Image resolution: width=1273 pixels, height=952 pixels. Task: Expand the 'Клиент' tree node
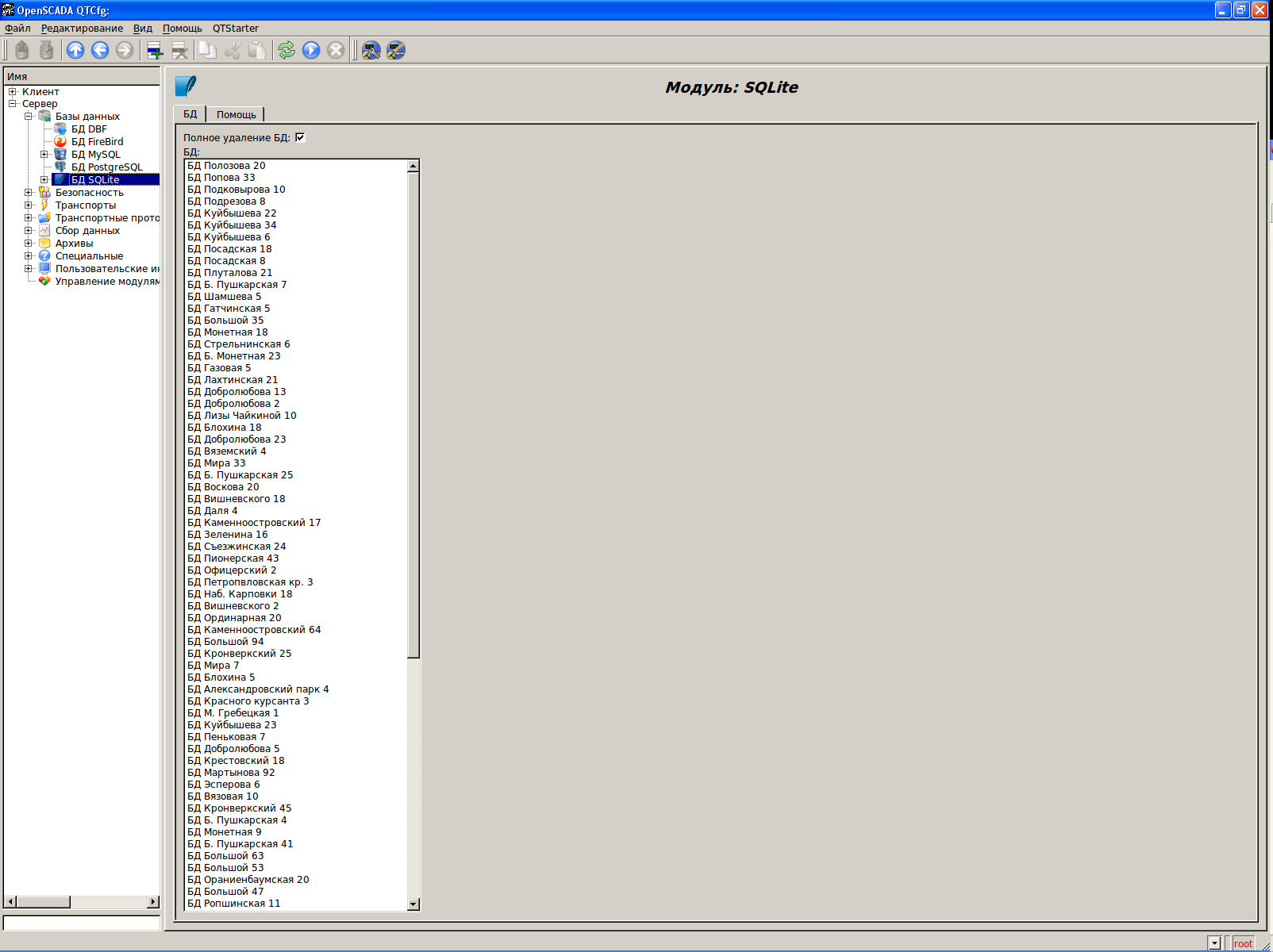(x=13, y=92)
